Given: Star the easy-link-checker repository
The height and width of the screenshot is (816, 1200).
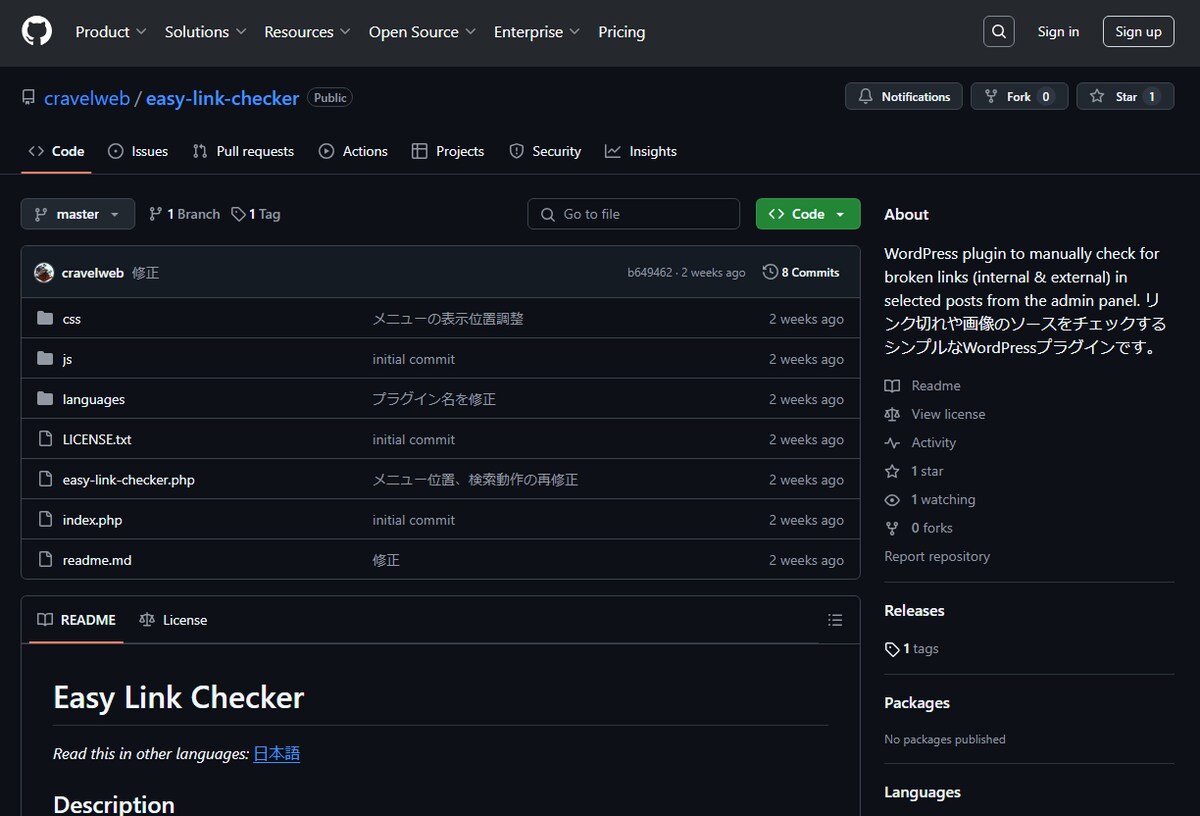Looking at the screenshot, I should pos(1125,97).
